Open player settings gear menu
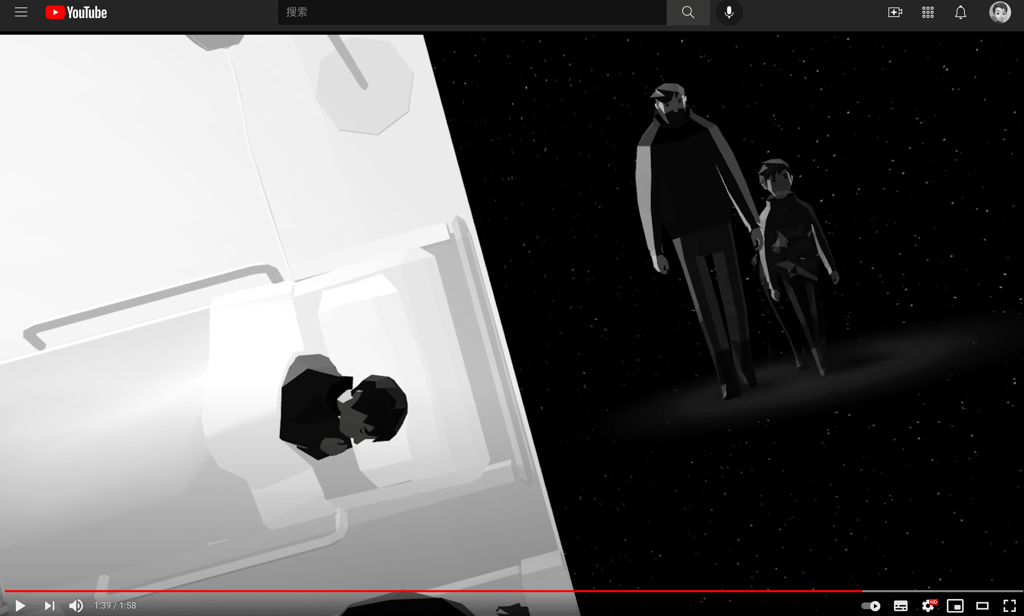1024x616 pixels. point(928,606)
